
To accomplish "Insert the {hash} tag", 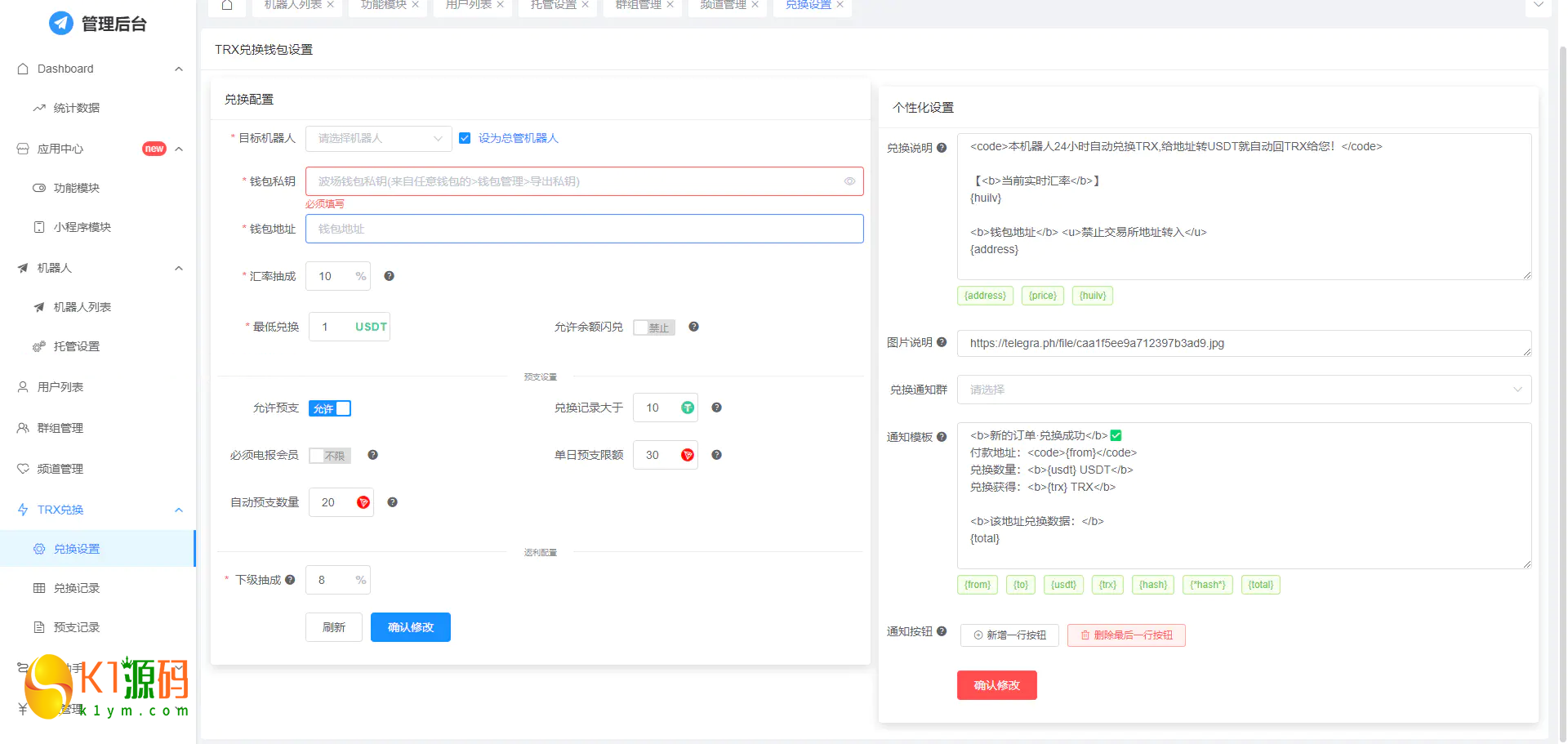I will pyautogui.click(x=1153, y=585).
